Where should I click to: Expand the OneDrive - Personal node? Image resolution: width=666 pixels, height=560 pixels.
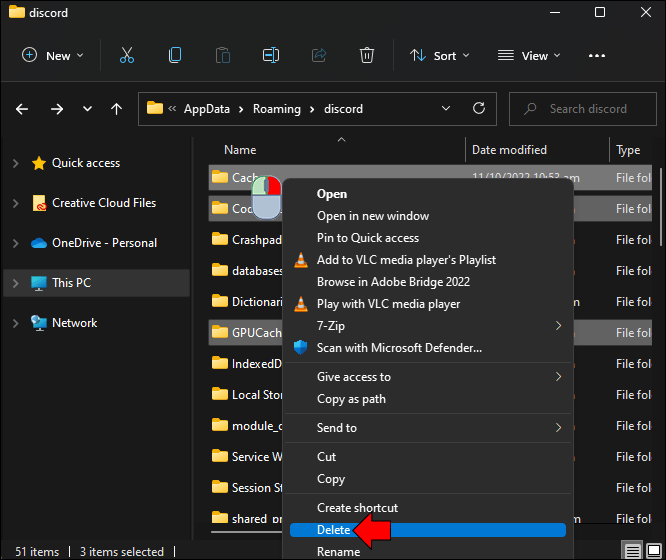pyautogui.click(x=16, y=243)
